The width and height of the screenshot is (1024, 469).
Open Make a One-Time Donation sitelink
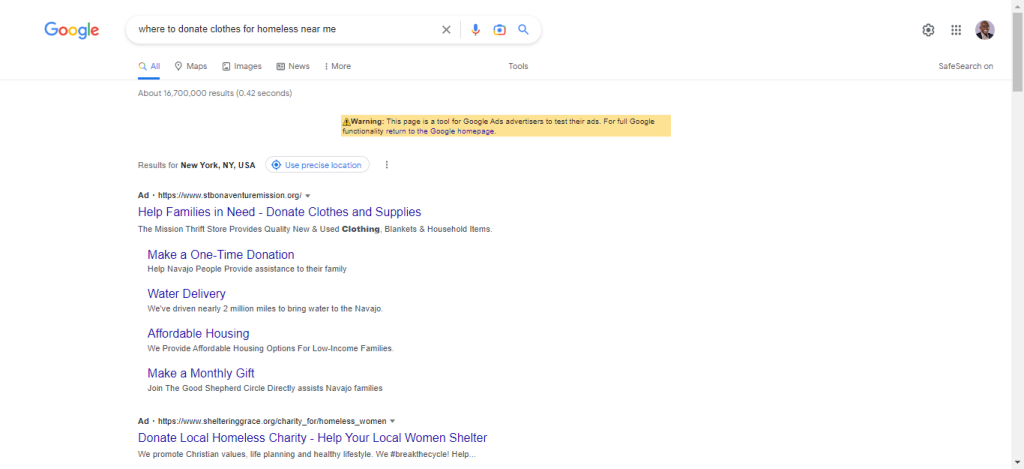(x=221, y=255)
